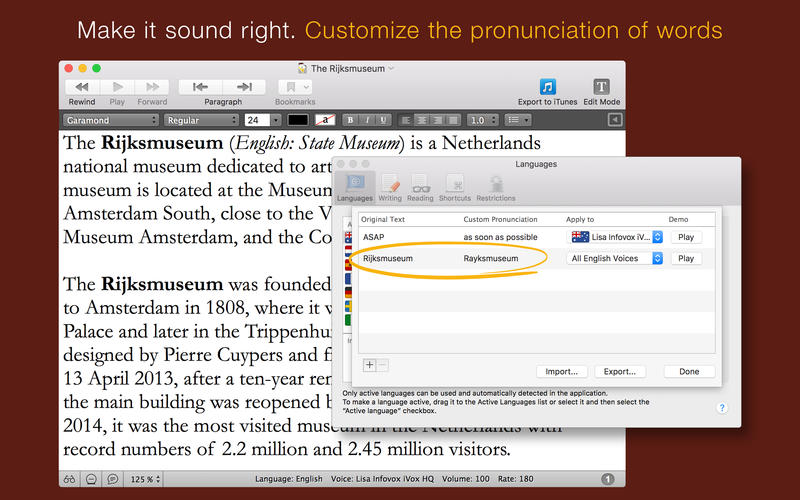Screen dimensions: 800x500
Task: Open the text background color swatch
Action: (x=325, y=120)
